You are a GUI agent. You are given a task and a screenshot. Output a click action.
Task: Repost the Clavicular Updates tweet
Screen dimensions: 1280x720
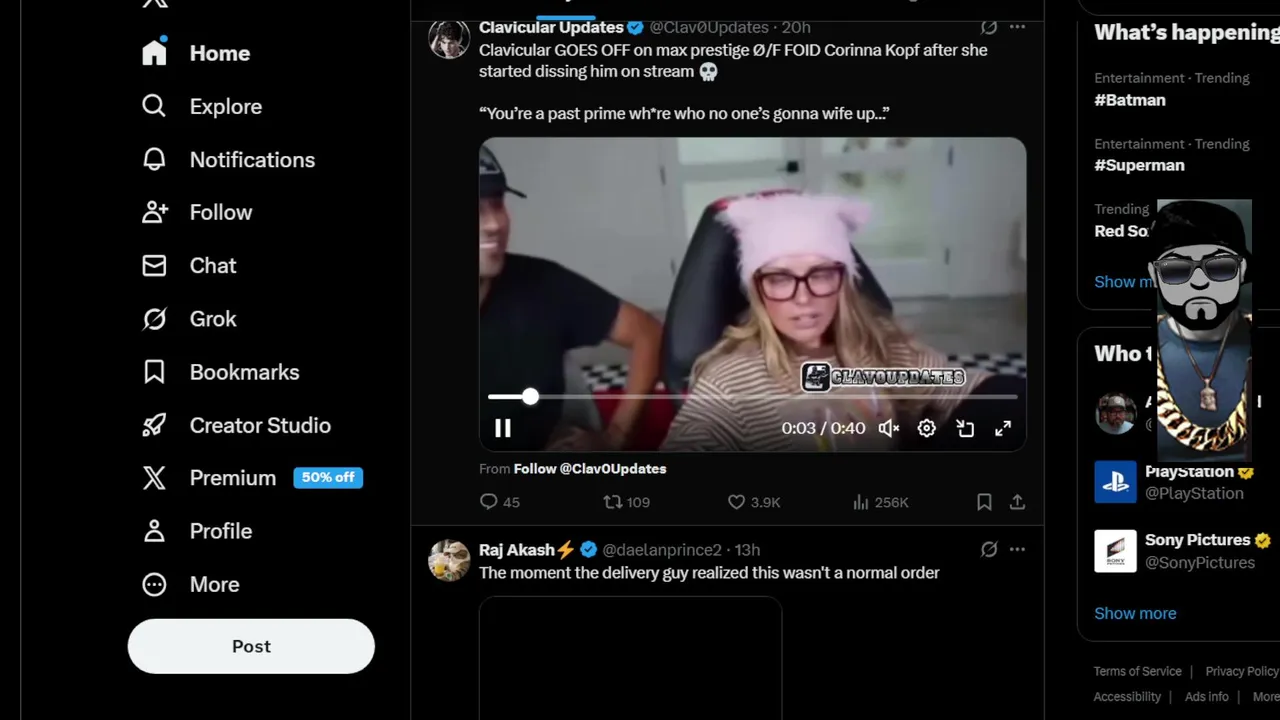click(x=626, y=502)
